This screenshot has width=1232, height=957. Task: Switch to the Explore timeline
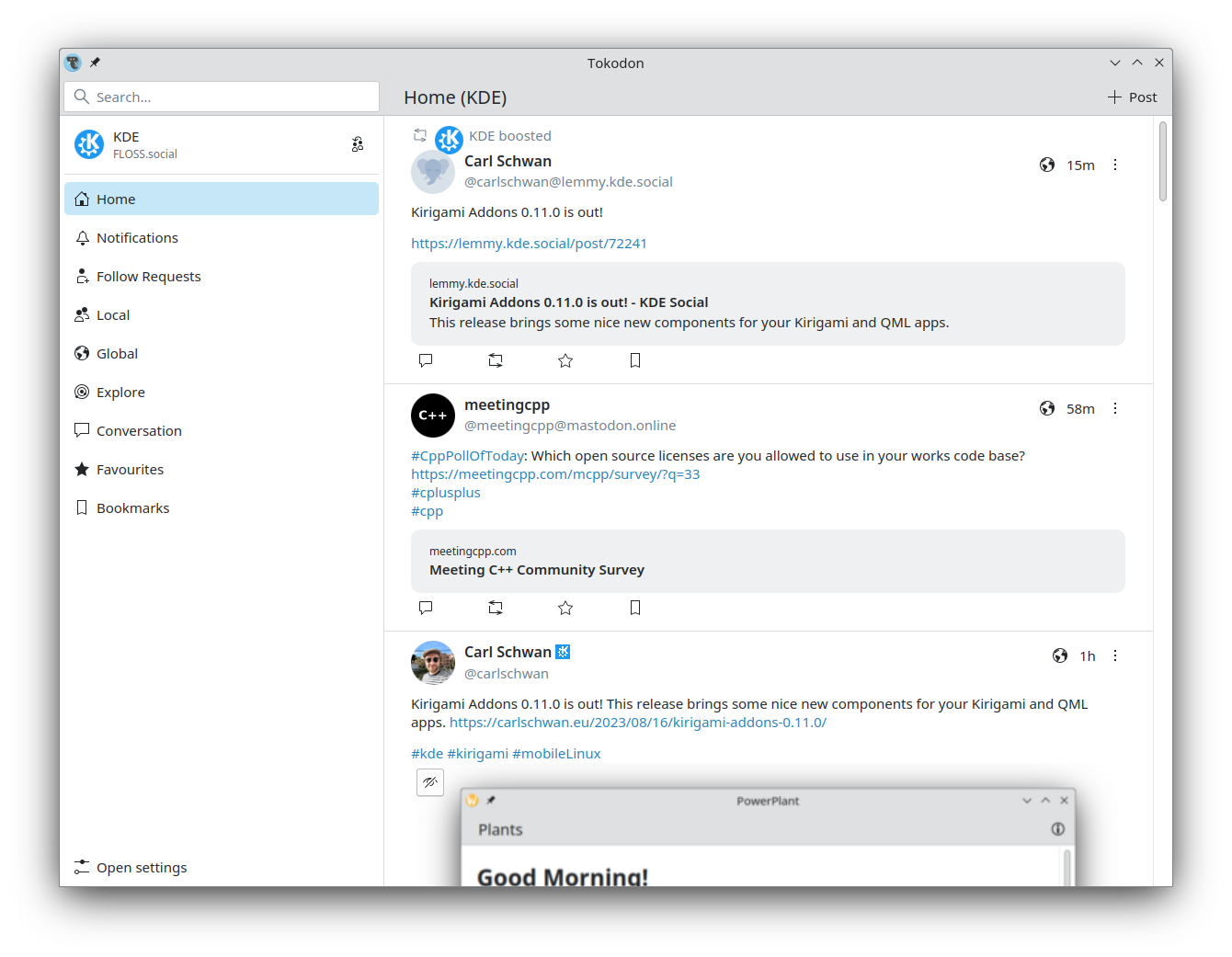point(120,393)
